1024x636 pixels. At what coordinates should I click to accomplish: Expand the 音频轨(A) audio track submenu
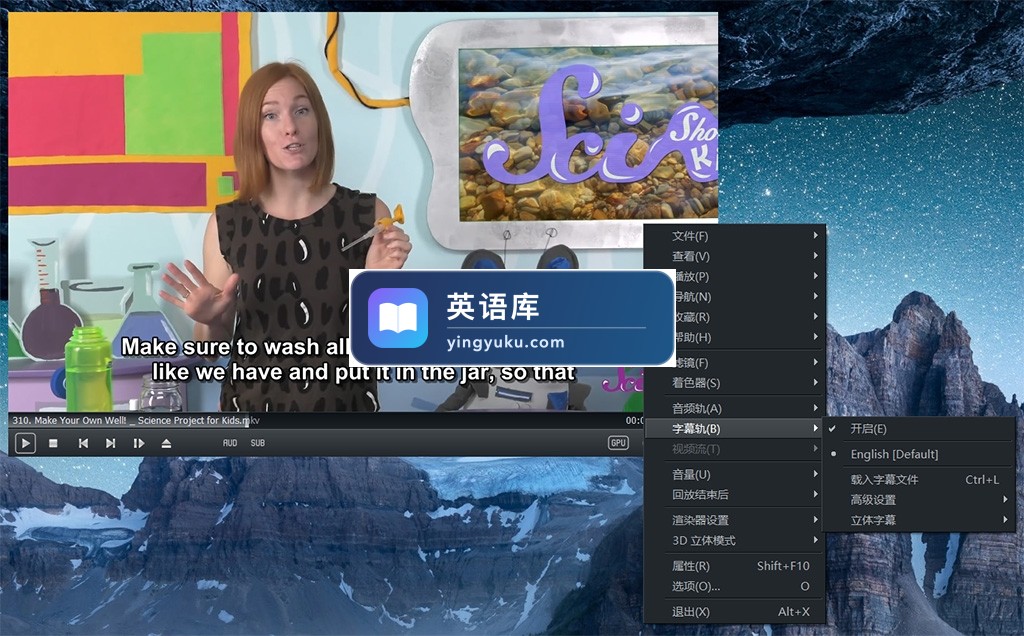735,408
